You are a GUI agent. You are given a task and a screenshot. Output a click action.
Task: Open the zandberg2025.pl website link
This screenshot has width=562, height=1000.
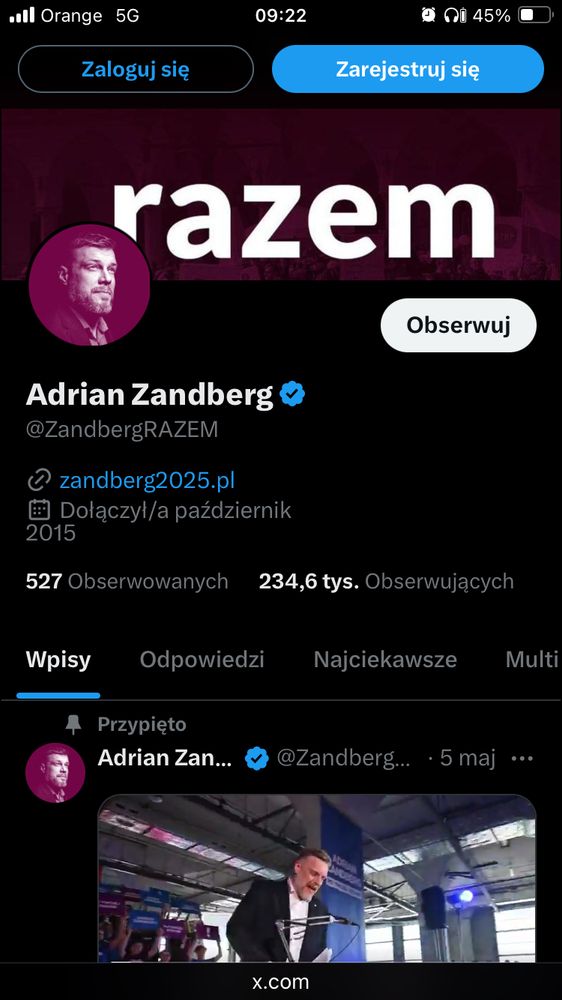(x=147, y=480)
